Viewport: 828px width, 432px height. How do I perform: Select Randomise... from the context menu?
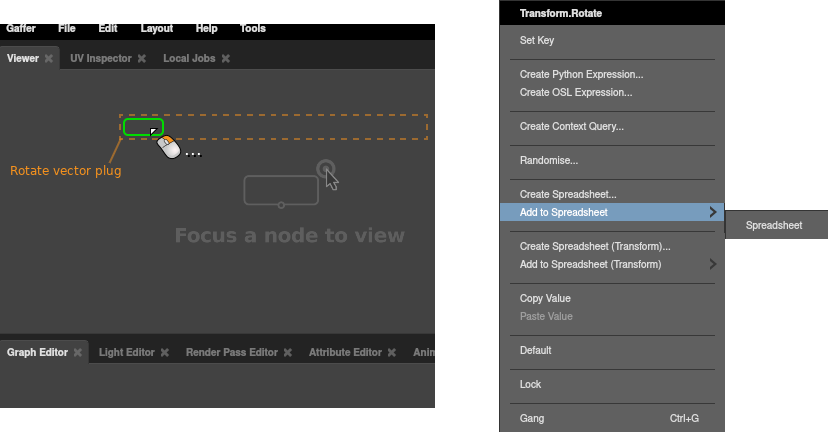[x=549, y=160]
